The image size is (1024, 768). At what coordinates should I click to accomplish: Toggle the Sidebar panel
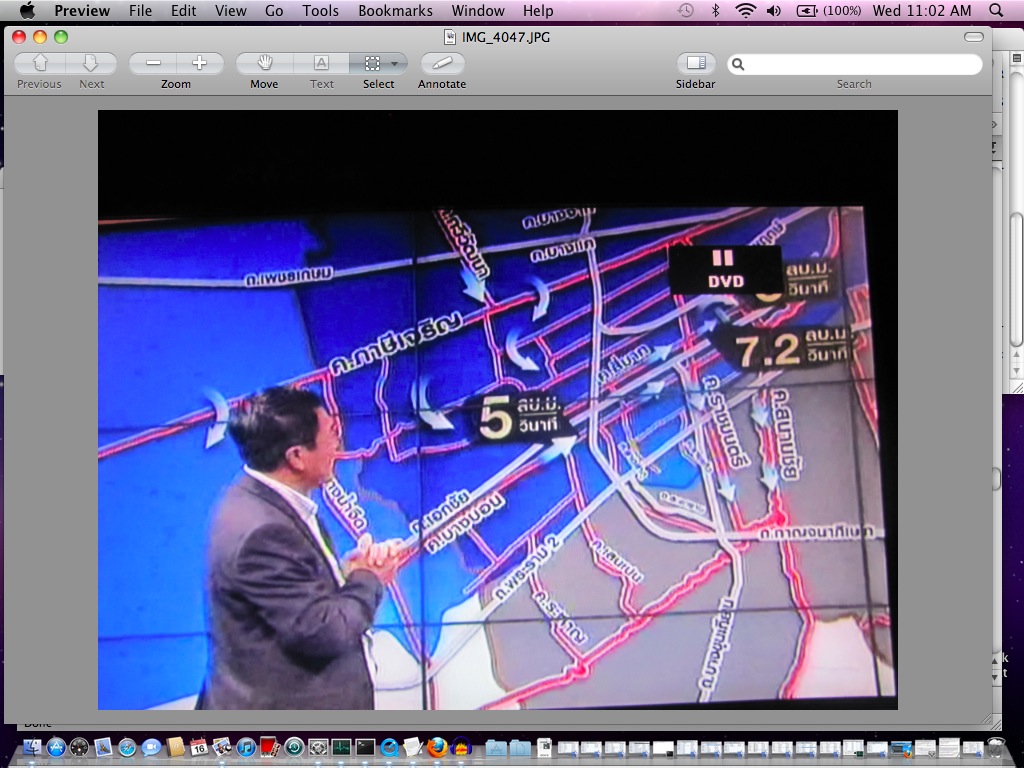click(x=696, y=63)
